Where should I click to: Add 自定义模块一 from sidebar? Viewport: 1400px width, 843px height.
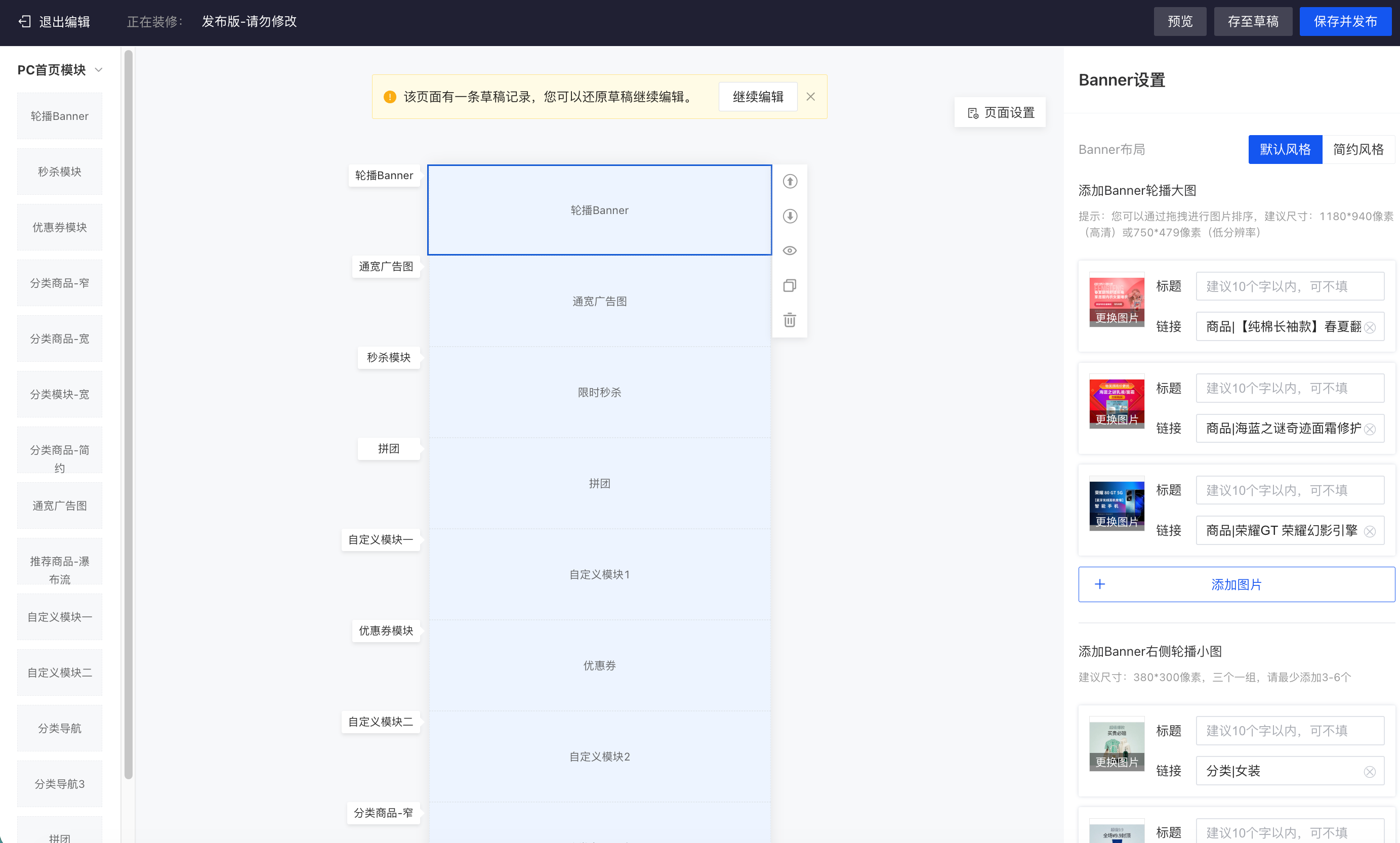click(x=60, y=617)
